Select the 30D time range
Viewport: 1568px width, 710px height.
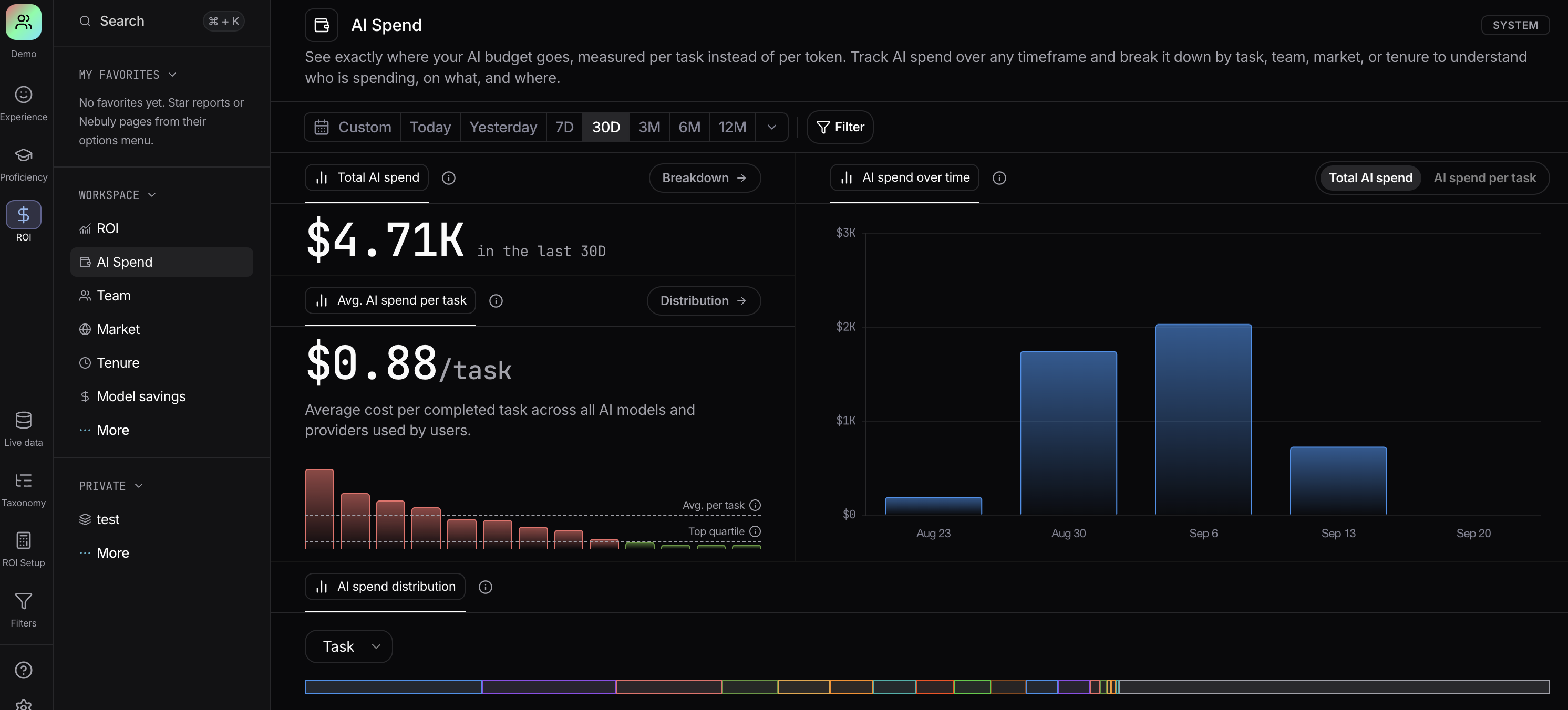[x=606, y=127]
